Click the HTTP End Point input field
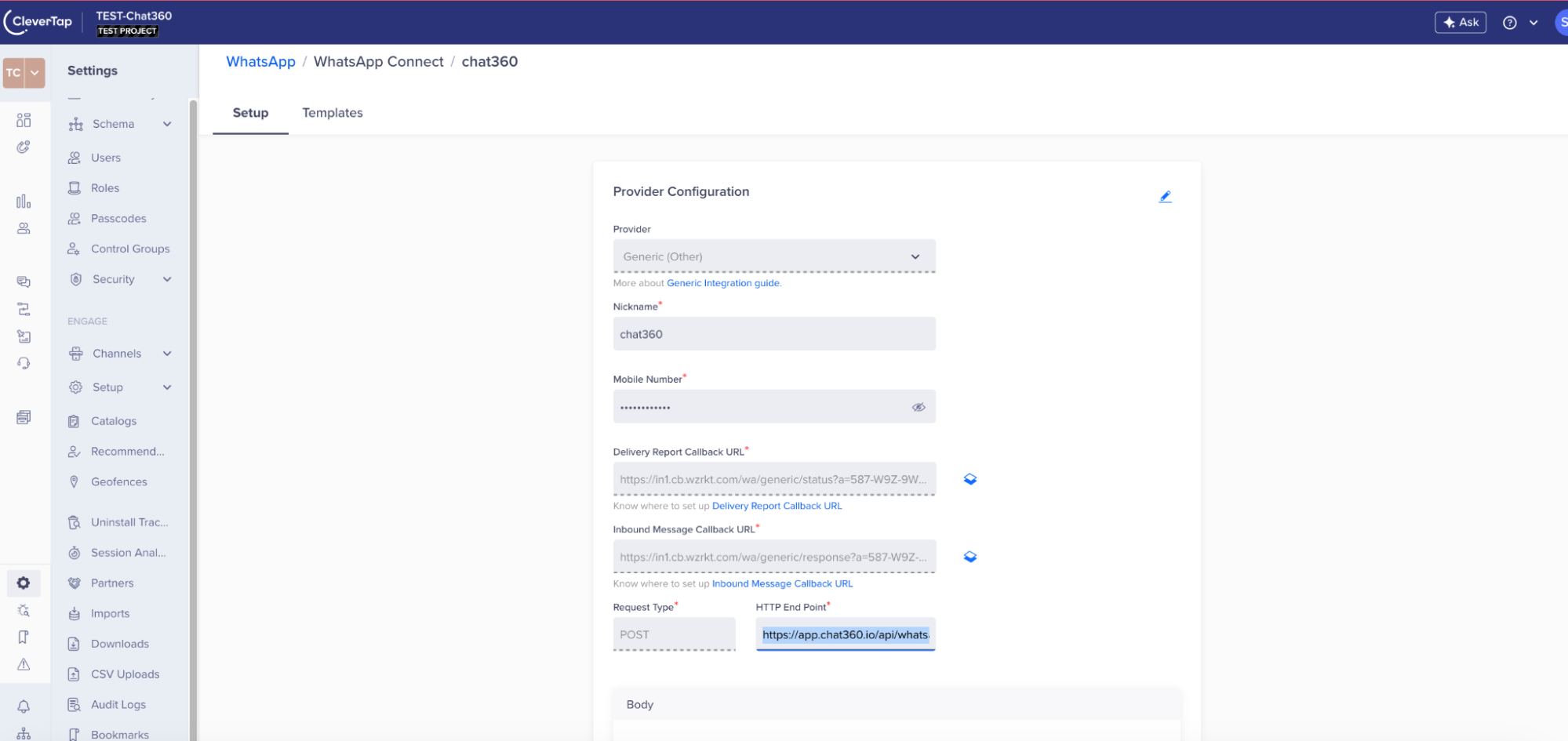 [x=846, y=634]
